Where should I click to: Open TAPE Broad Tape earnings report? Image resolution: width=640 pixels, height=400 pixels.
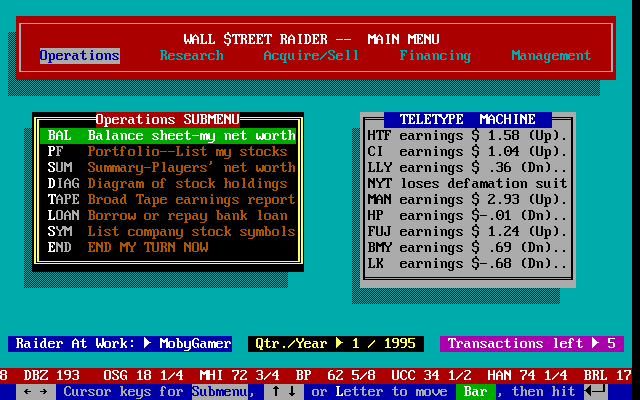(x=168, y=199)
